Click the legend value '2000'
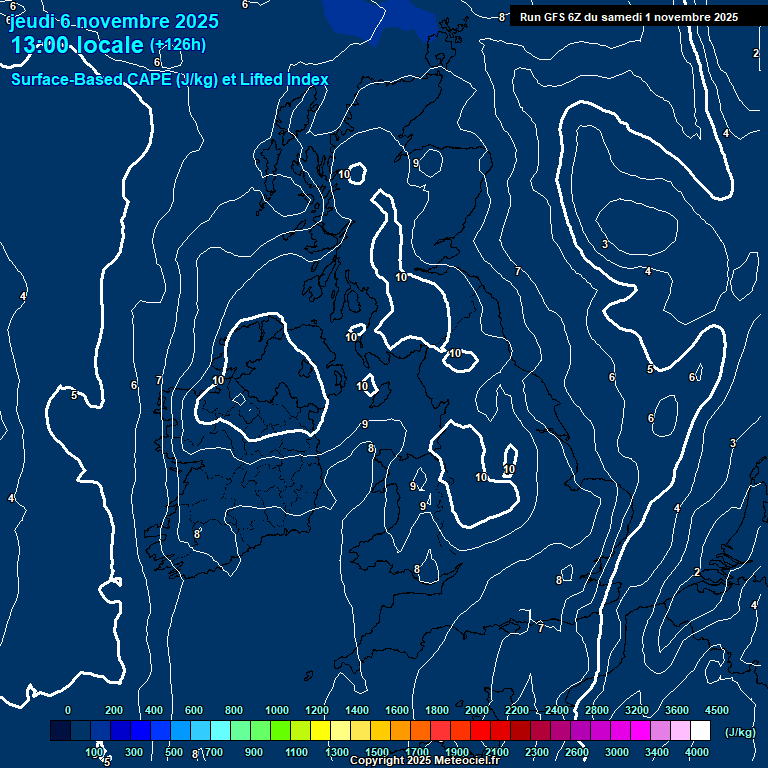The width and height of the screenshot is (768, 768). 477,710
